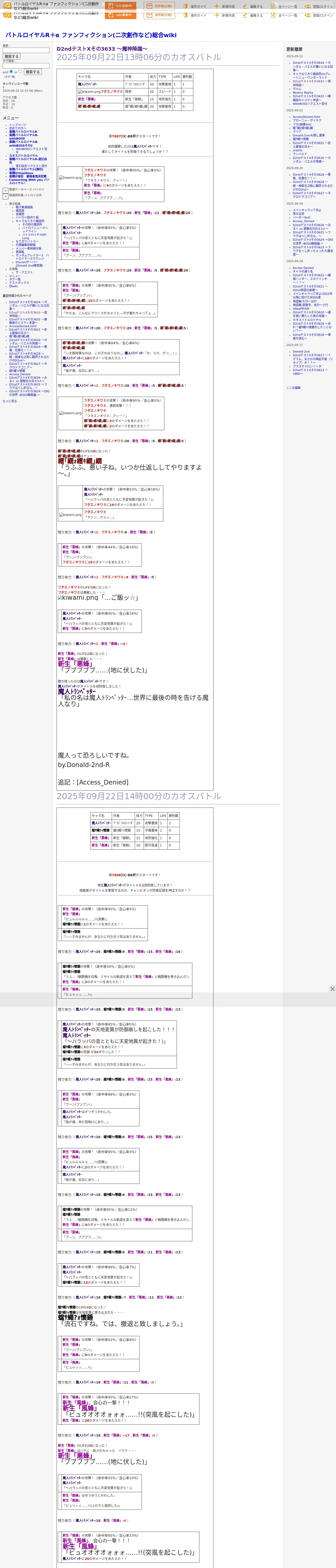This screenshot has width=336, height=1568.
Task: Open oratrio in 更新履歴
Action: click(x=298, y=150)
